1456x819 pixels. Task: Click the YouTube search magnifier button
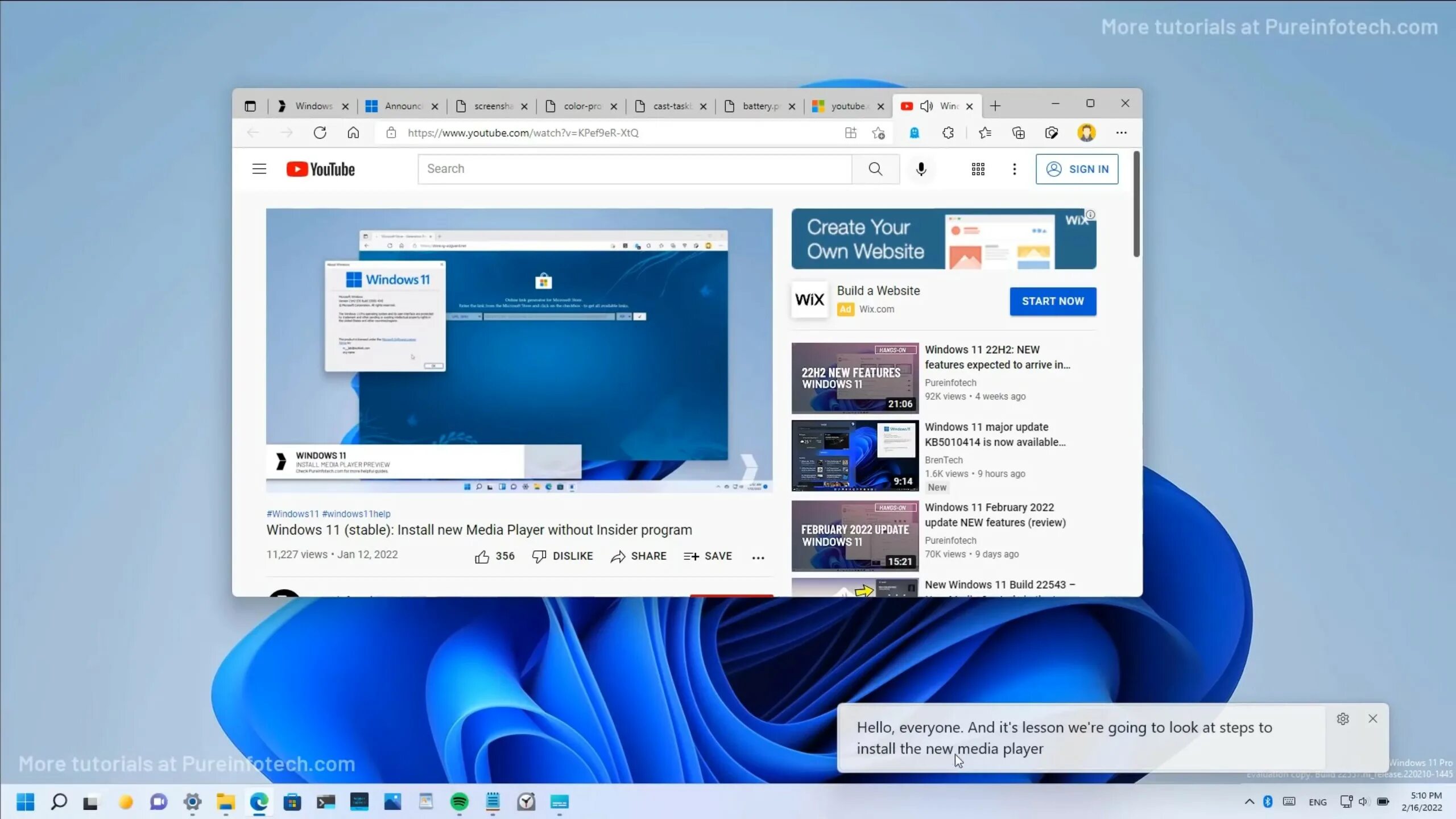click(x=875, y=169)
